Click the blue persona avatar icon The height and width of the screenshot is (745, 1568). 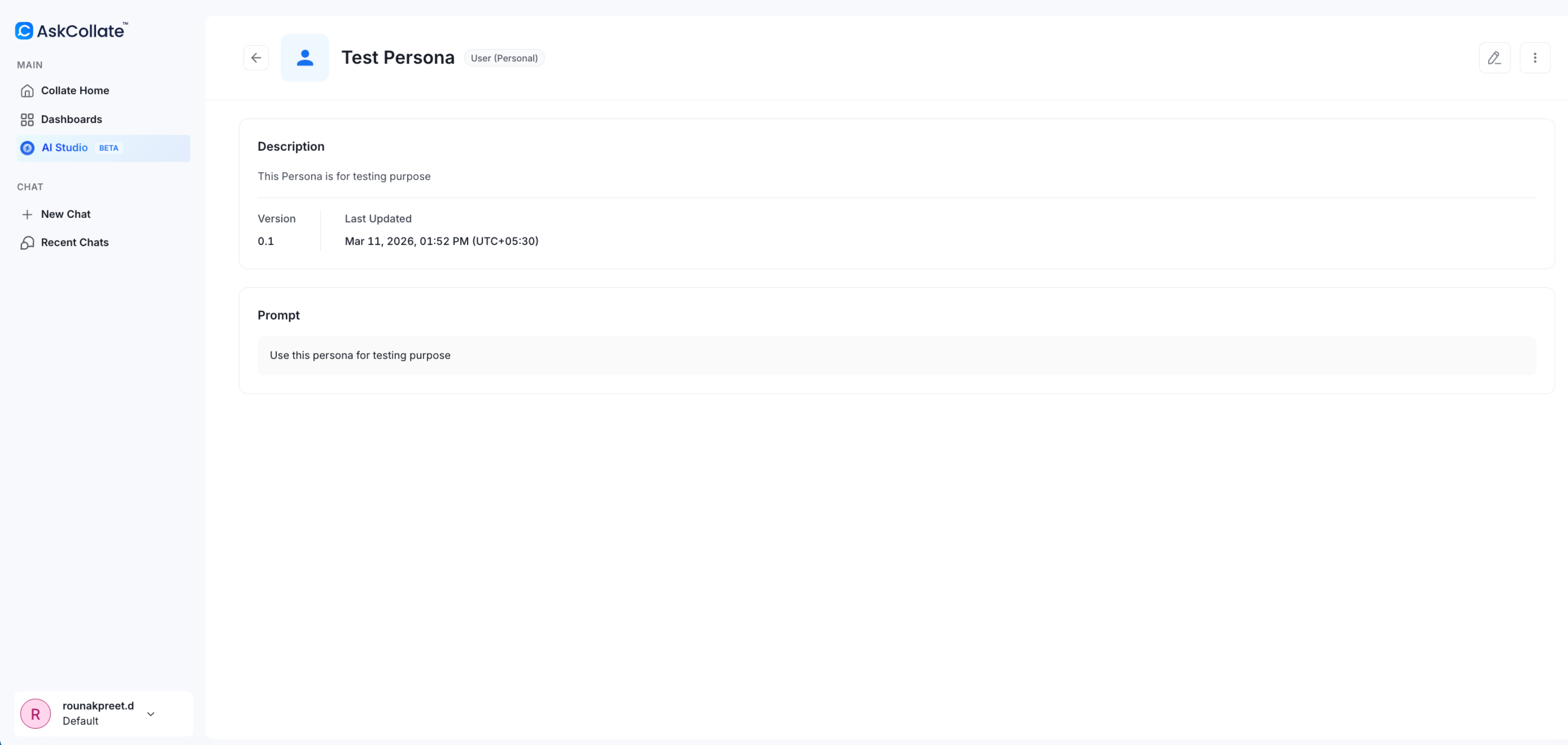click(304, 58)
